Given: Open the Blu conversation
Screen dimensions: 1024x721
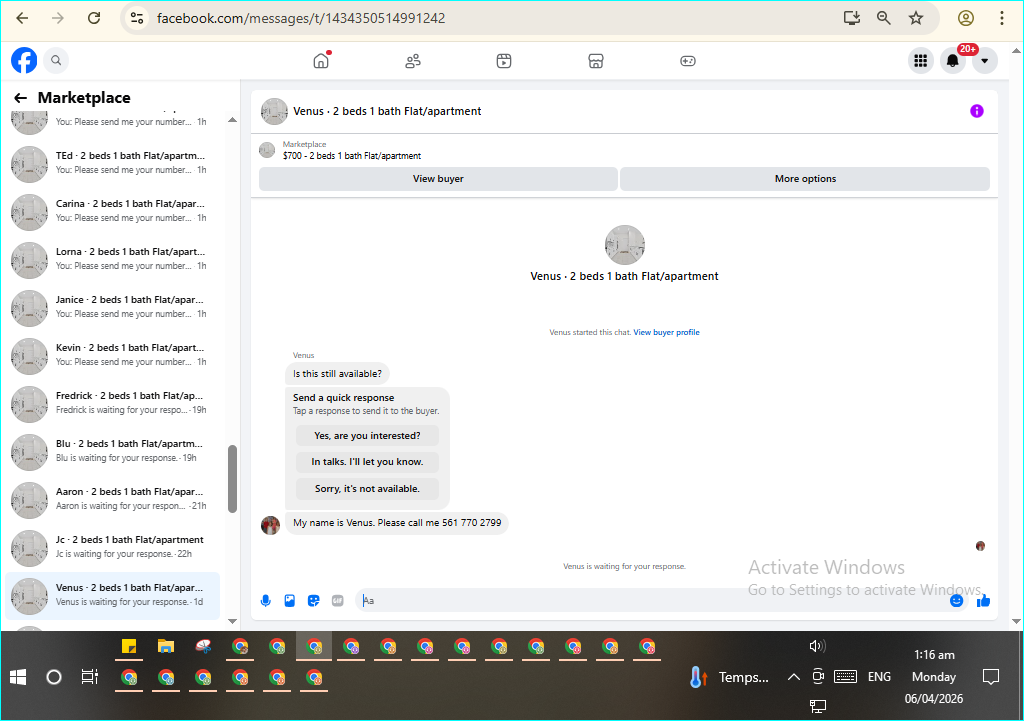Looking at the screenshot, I should click(x=112, y=451).
